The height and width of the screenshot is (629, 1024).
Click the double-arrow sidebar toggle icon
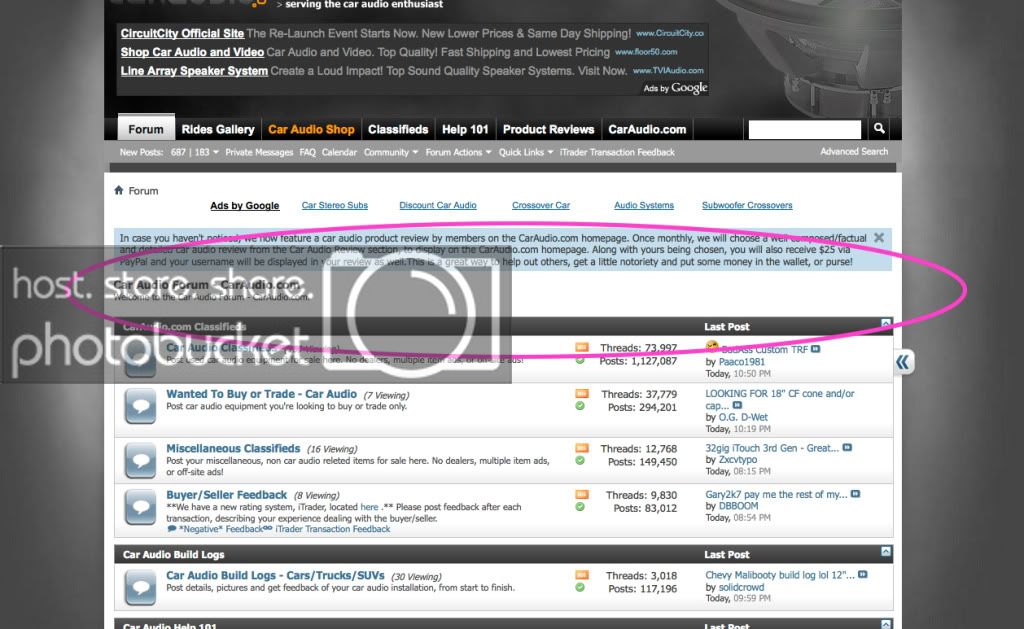point(903,361)
